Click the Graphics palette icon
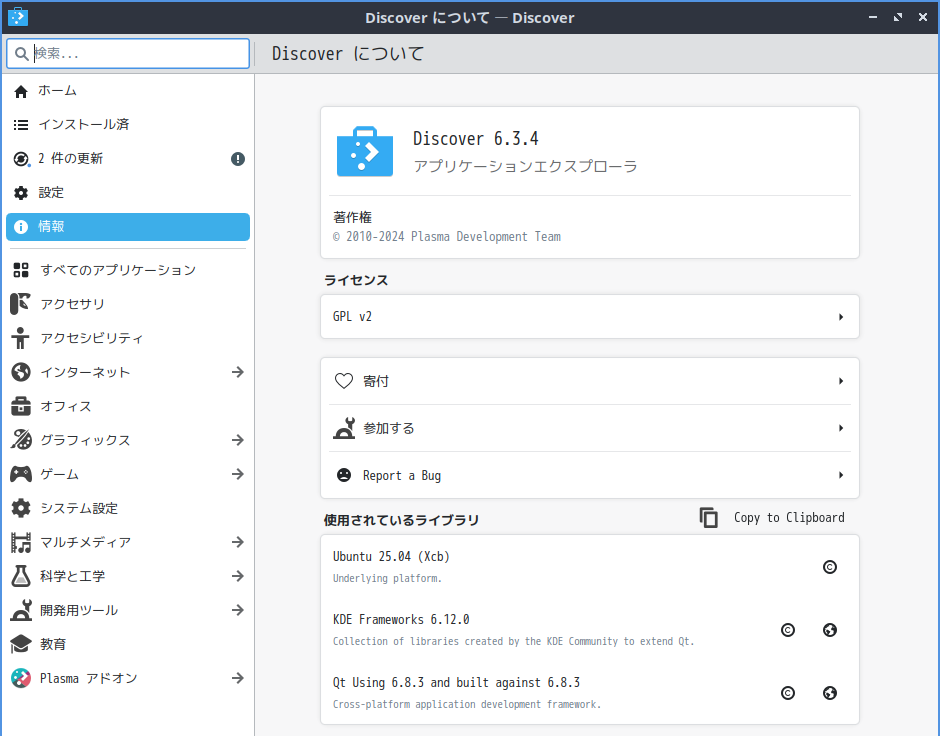The width and height of the screenshot is (940, 736). tap(21, 440)
